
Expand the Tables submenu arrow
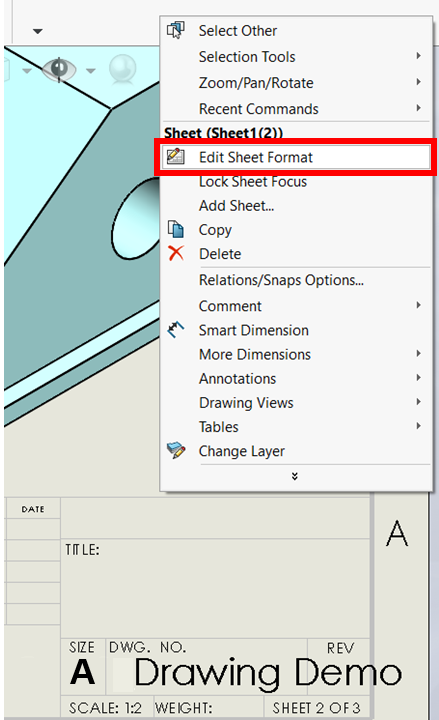[418, 426]
